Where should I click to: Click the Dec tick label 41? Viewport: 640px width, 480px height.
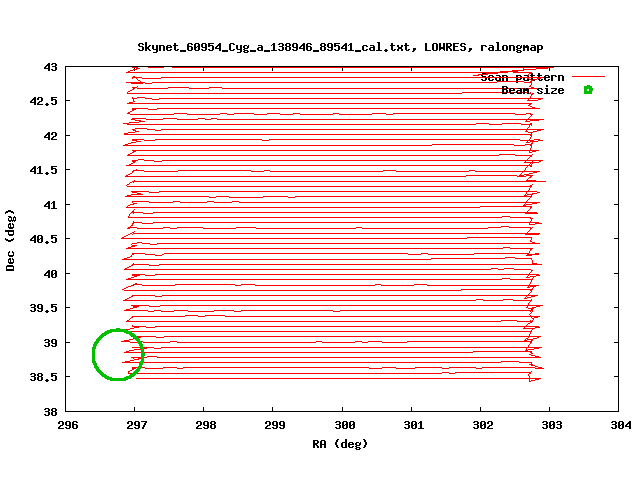click(x=51, y=204)
